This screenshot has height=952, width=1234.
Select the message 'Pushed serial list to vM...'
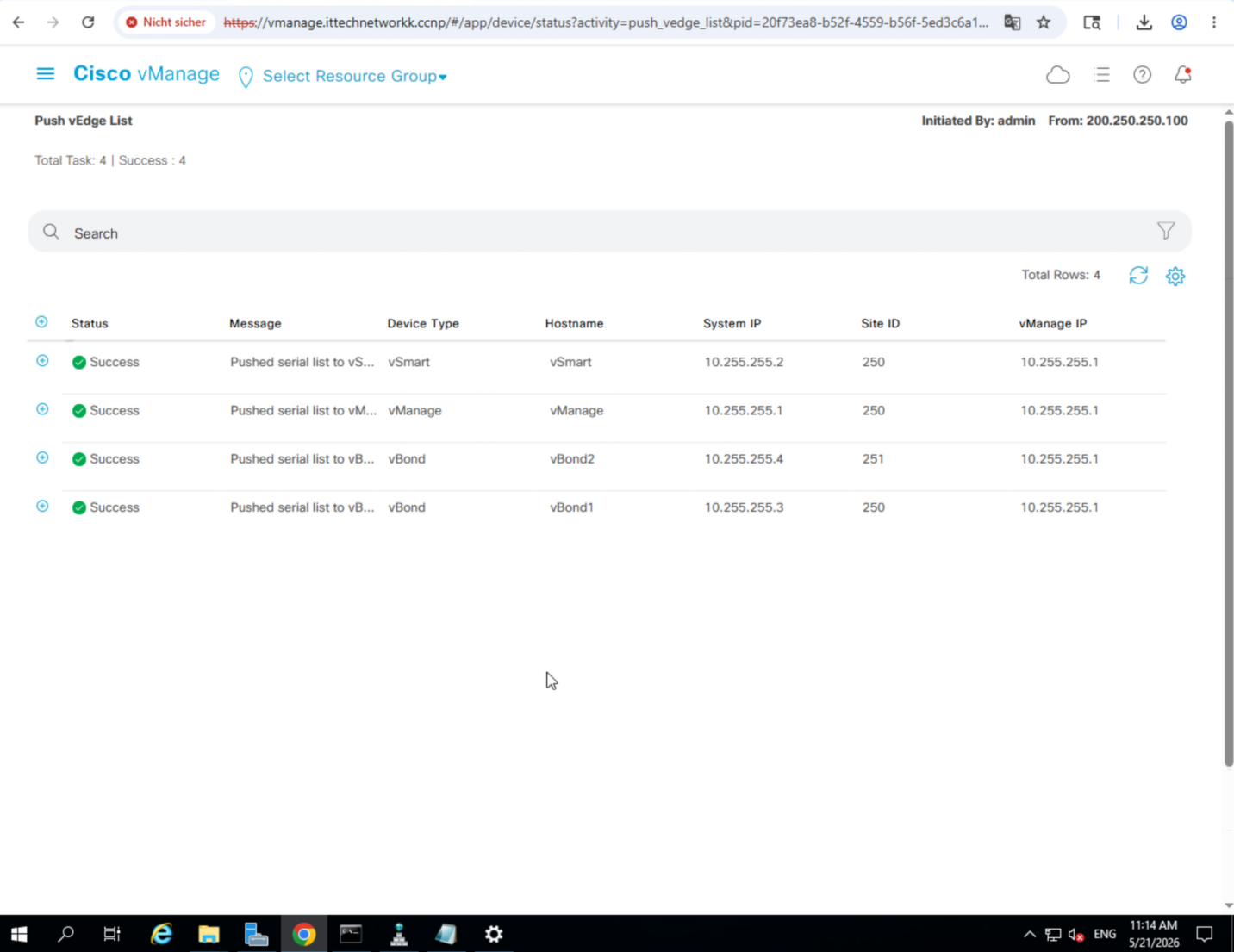pos(303,410)
